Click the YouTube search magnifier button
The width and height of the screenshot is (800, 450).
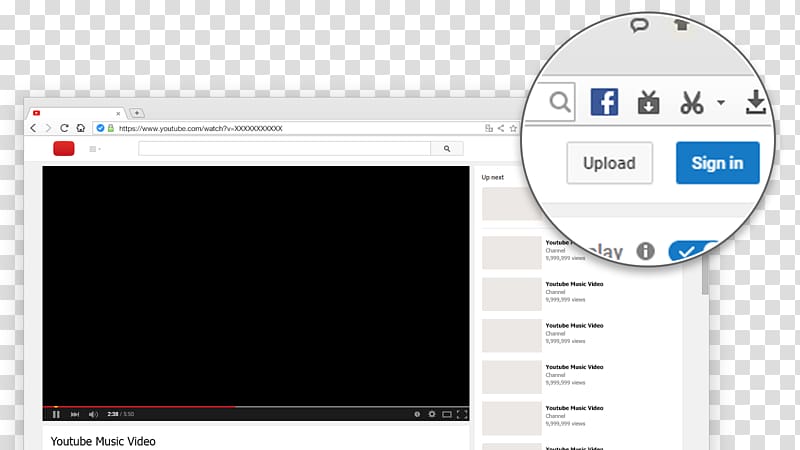(447, 148)
